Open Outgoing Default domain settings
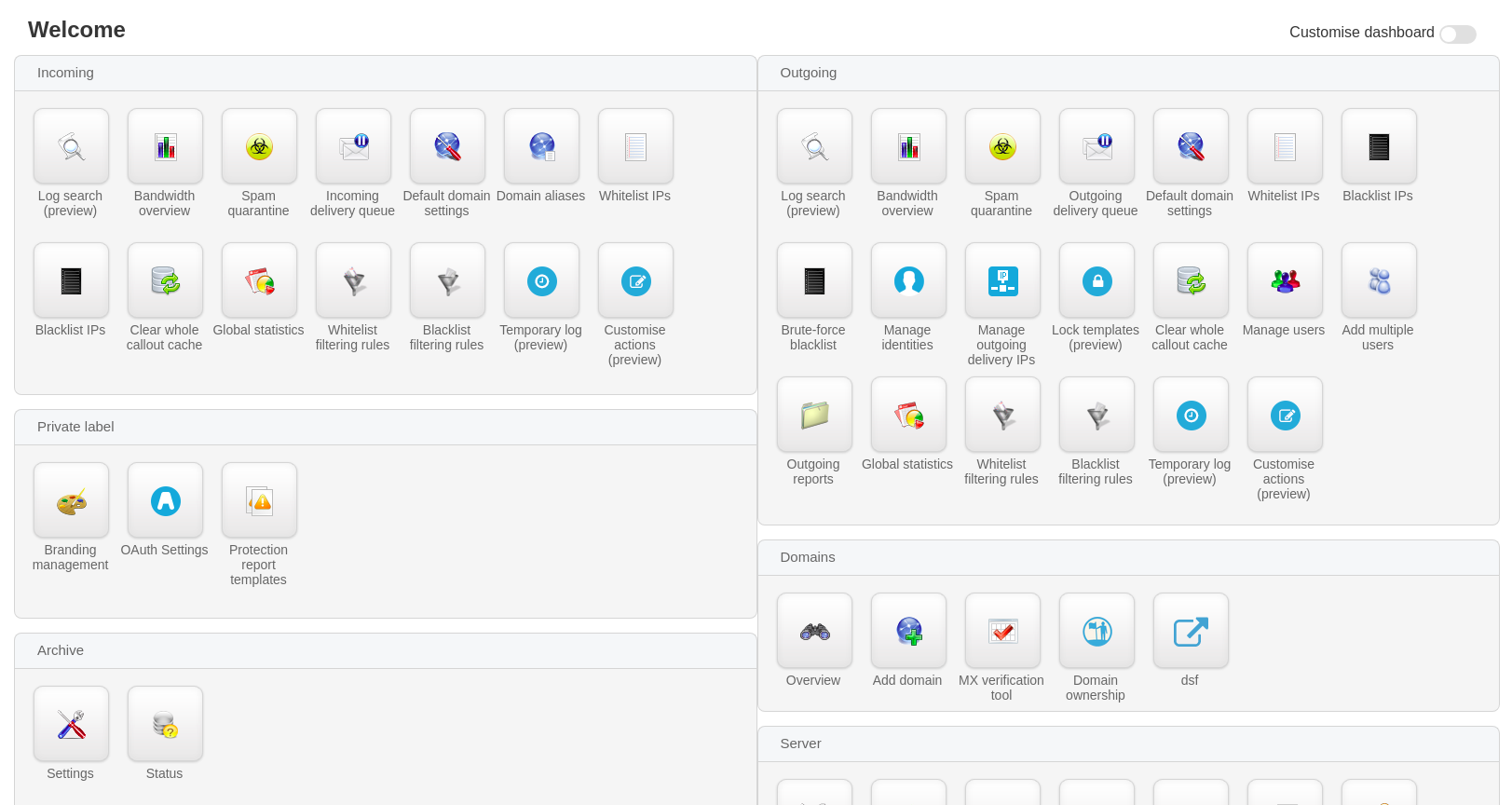This screenshot has height=805, width=1512. [1191, 146]
